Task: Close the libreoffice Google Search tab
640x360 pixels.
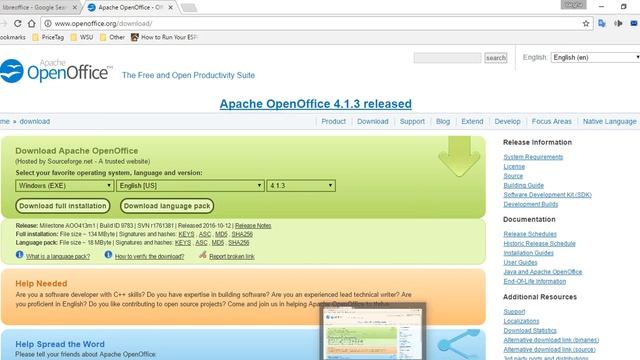Action: coord(75,7)
